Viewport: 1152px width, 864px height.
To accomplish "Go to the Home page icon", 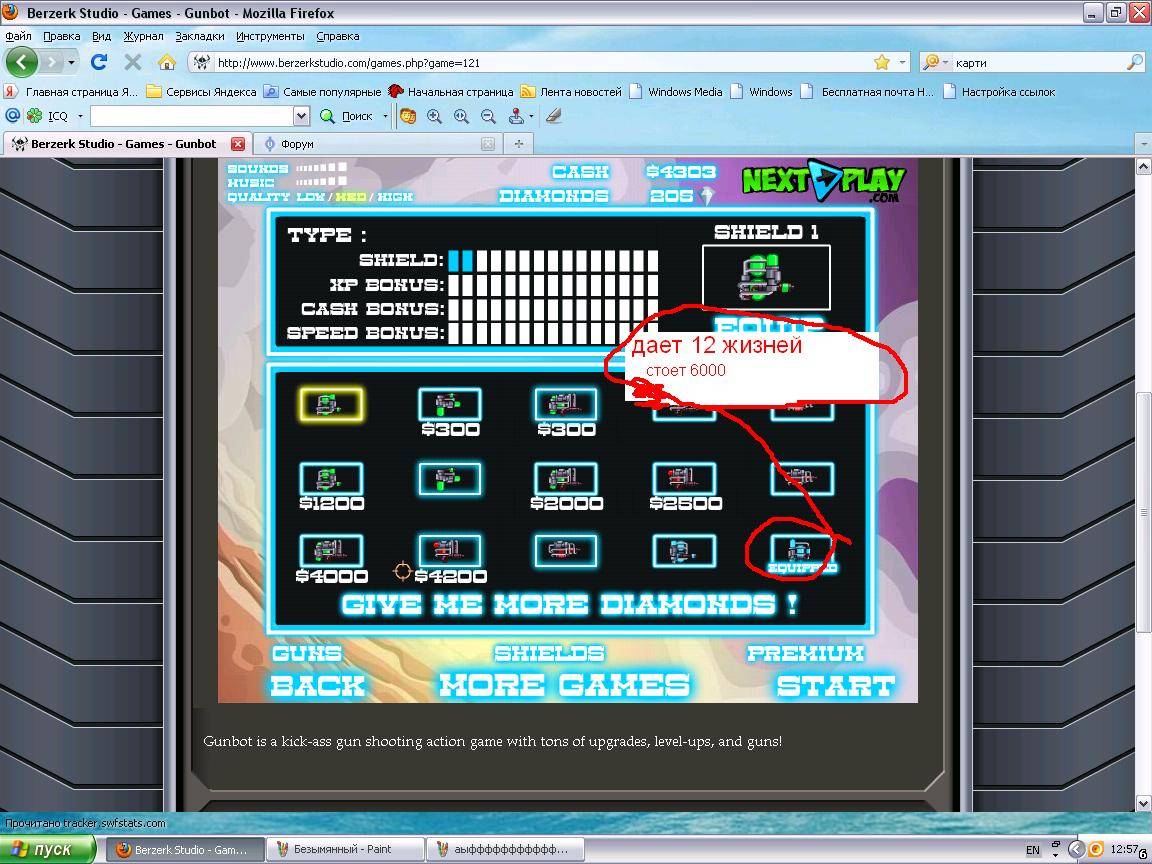I will pos(167,62).
